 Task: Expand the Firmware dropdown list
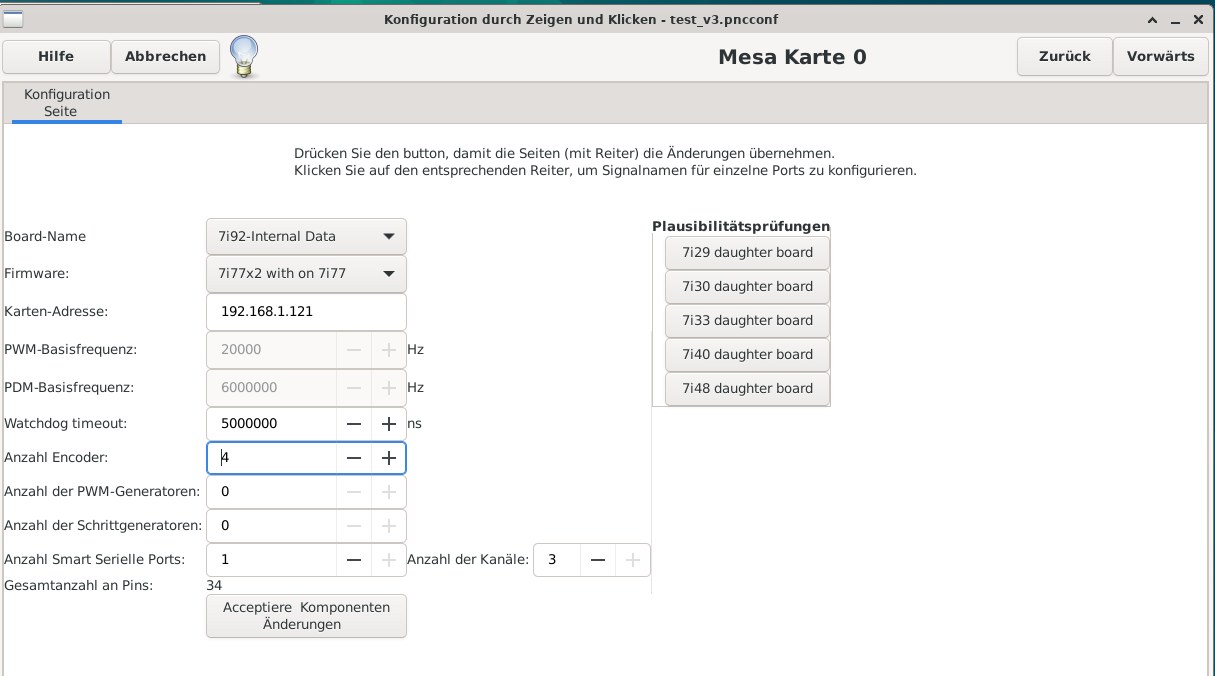pyautogui.click(x=306, y=273)
